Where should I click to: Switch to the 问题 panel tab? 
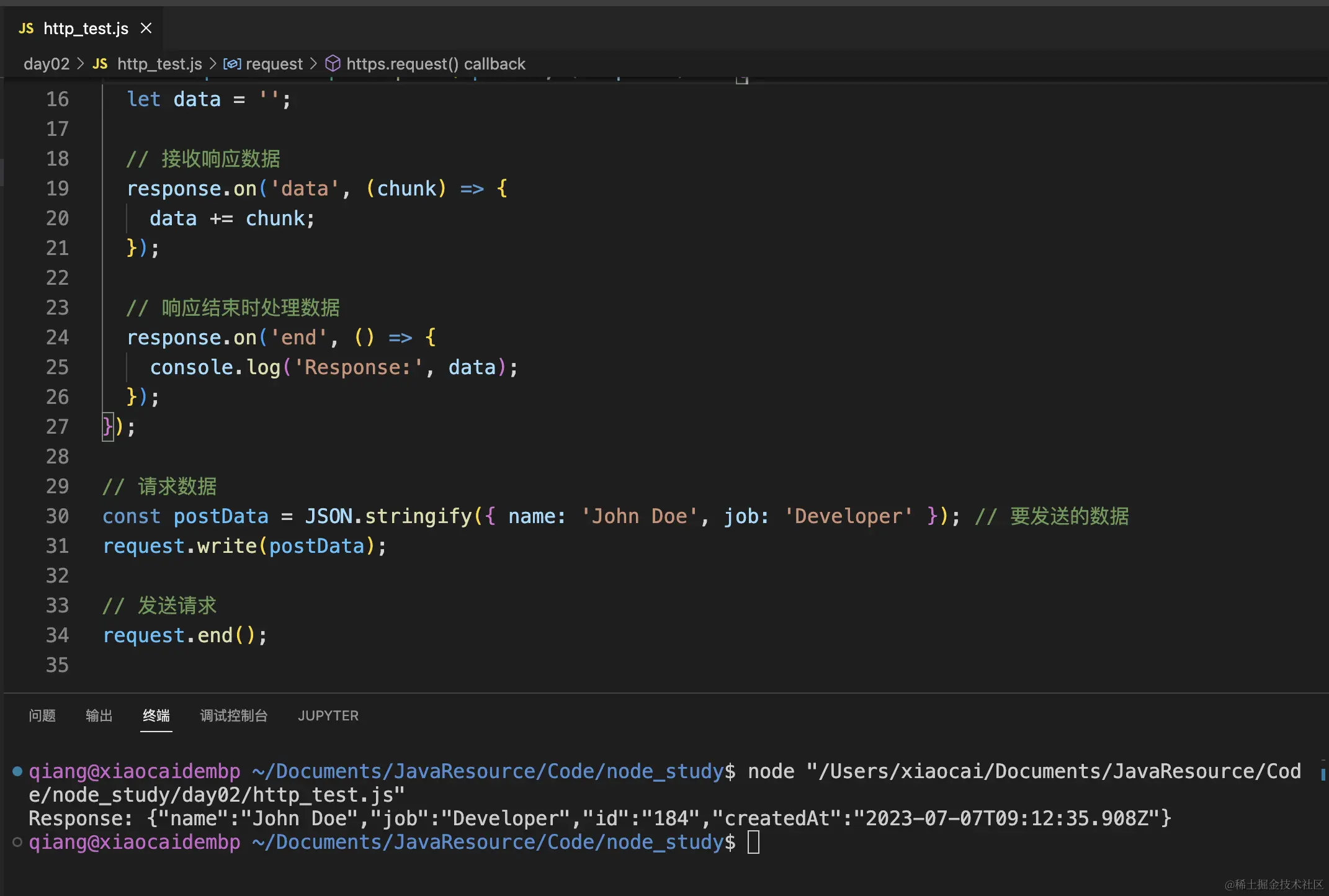pyautogui.click(x=42, y=715)
